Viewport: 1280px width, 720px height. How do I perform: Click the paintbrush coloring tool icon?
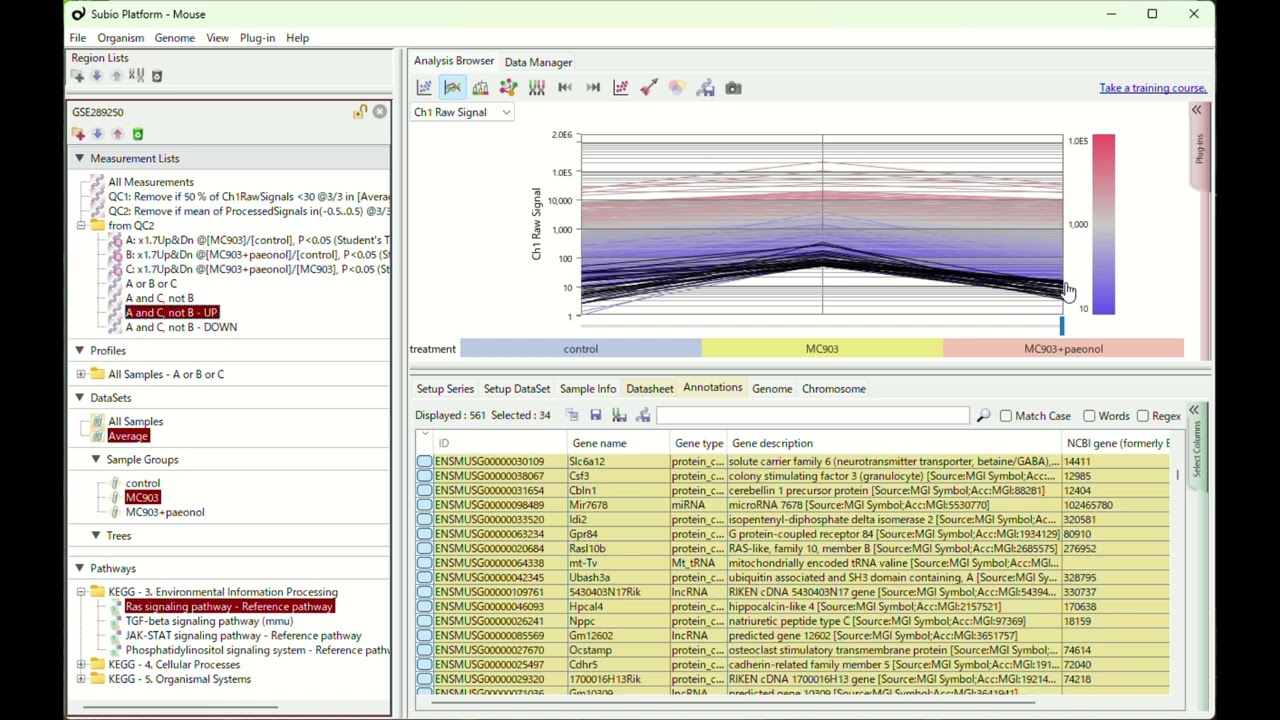[x=649, y=88]
